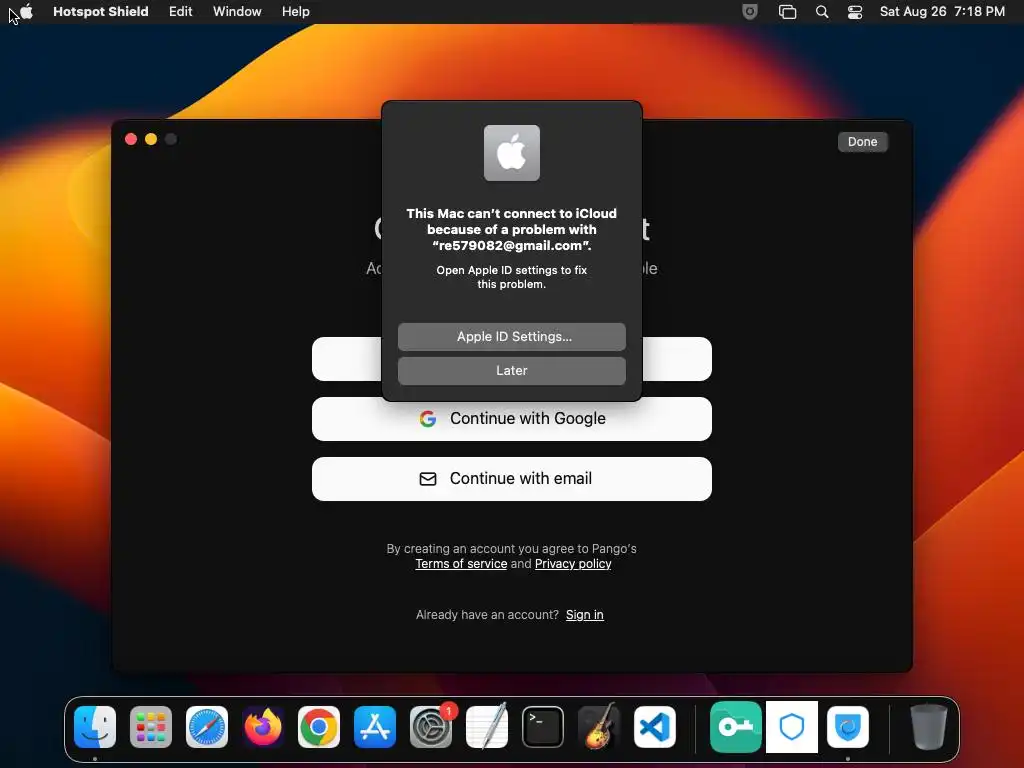Open the Hotspot Shield app menu

click(101, 12)
